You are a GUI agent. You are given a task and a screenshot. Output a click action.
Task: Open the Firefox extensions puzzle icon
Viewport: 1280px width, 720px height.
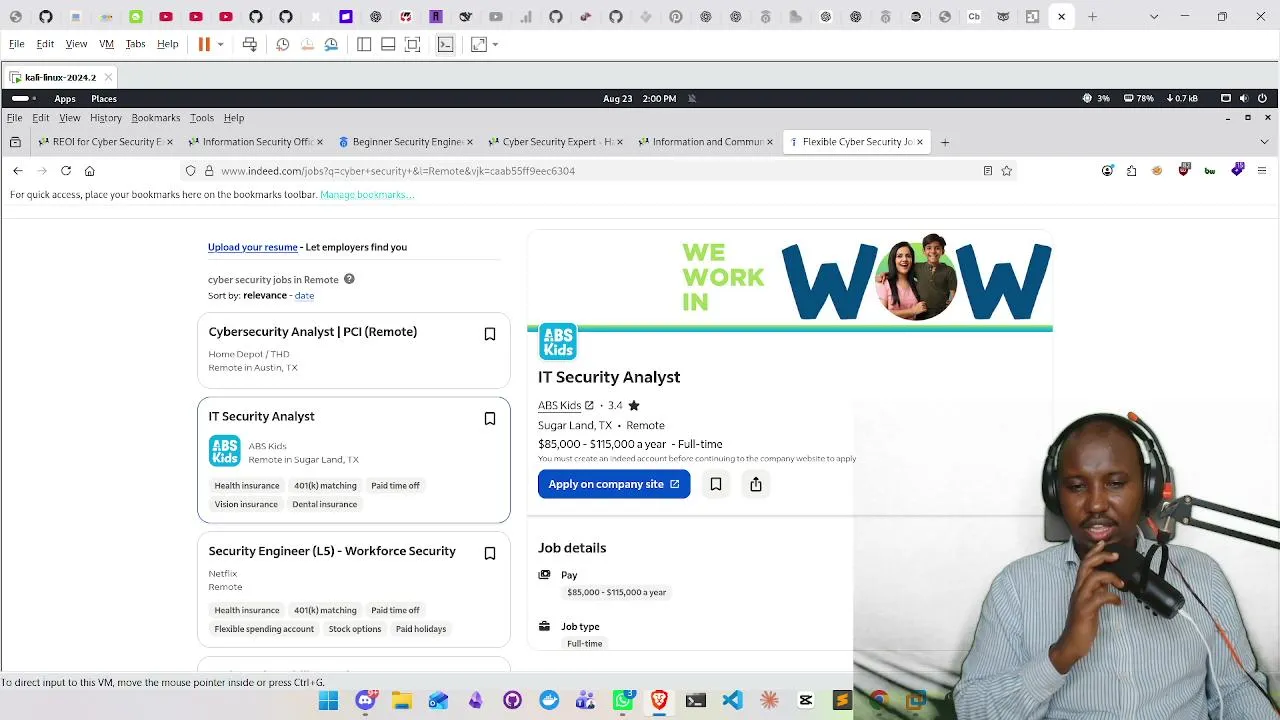[1132, 171]
